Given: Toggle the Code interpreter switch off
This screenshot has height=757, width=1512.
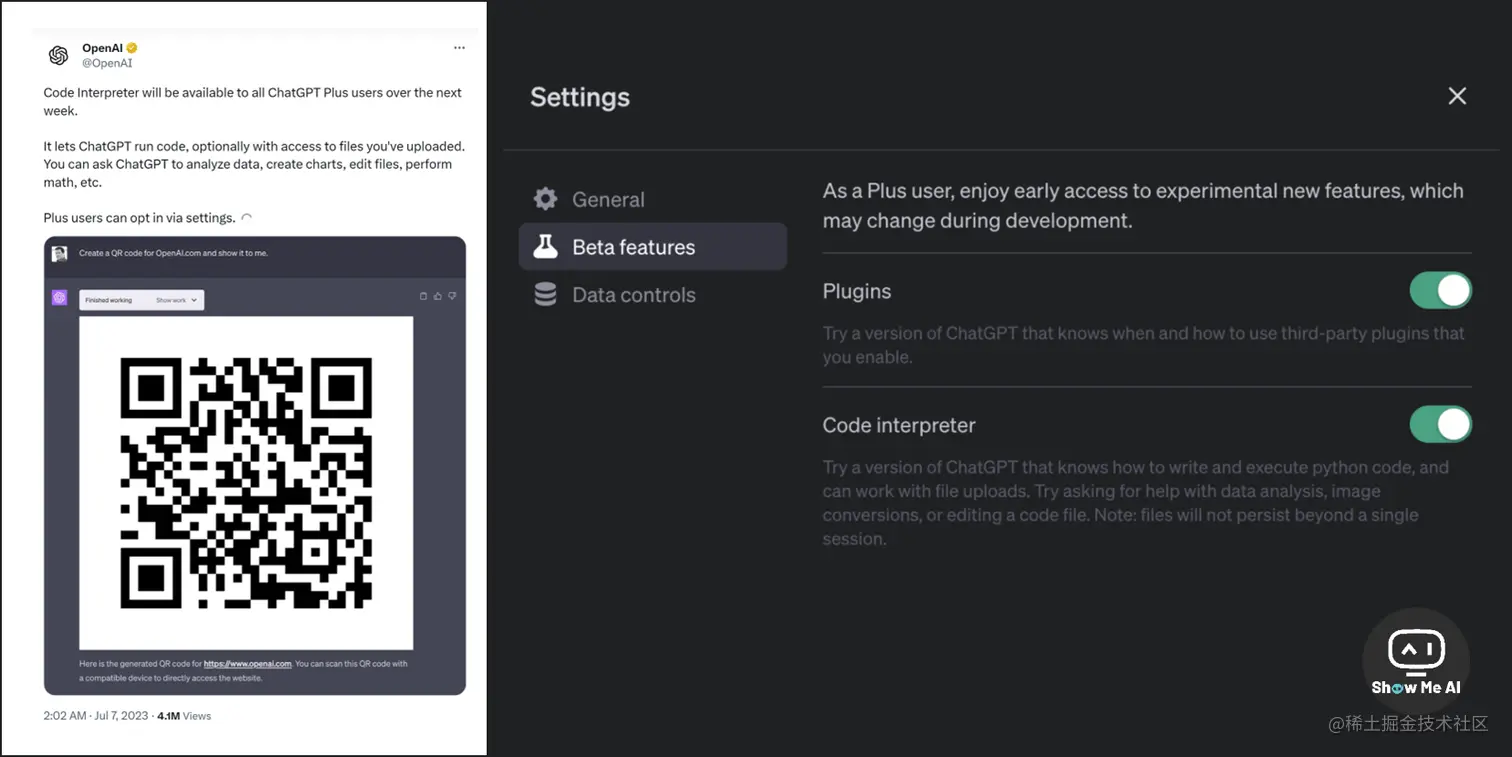Looking at the screenshot, I should pos(1441,424).
